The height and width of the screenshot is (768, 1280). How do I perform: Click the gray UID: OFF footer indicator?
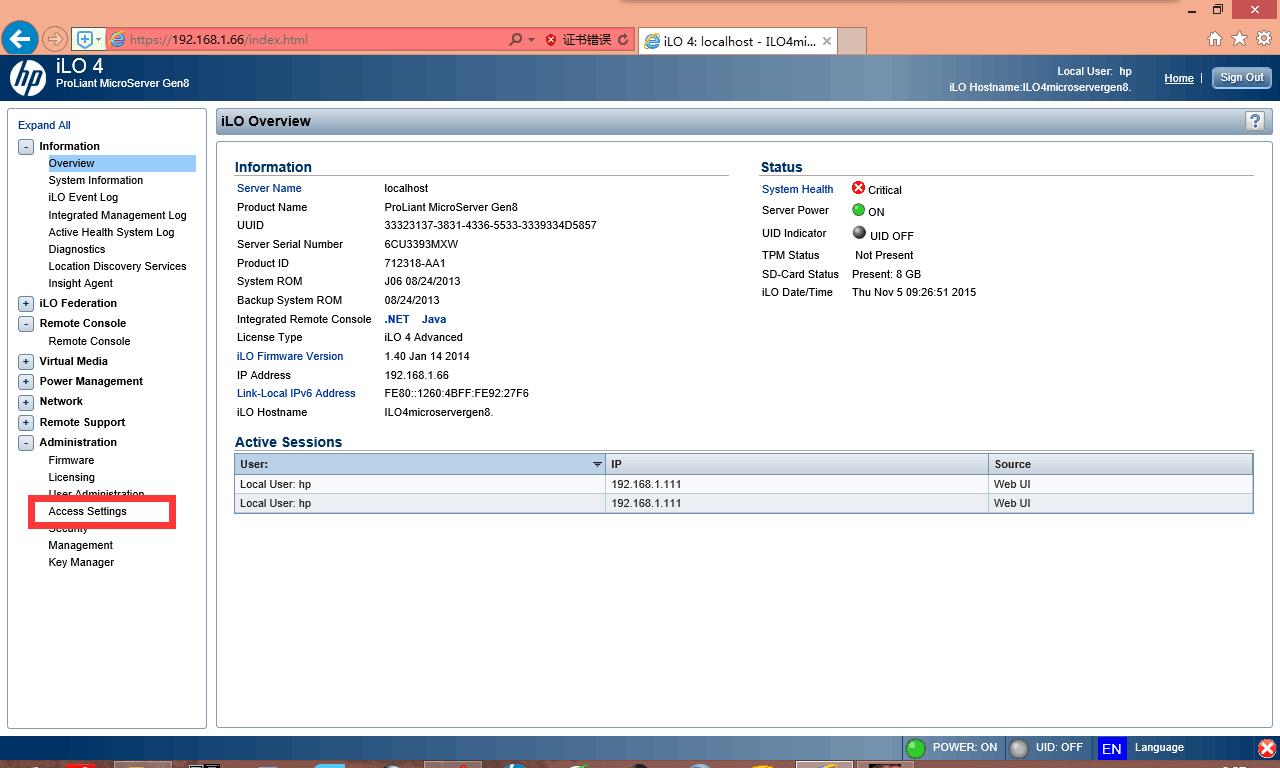coord(1019,748)
